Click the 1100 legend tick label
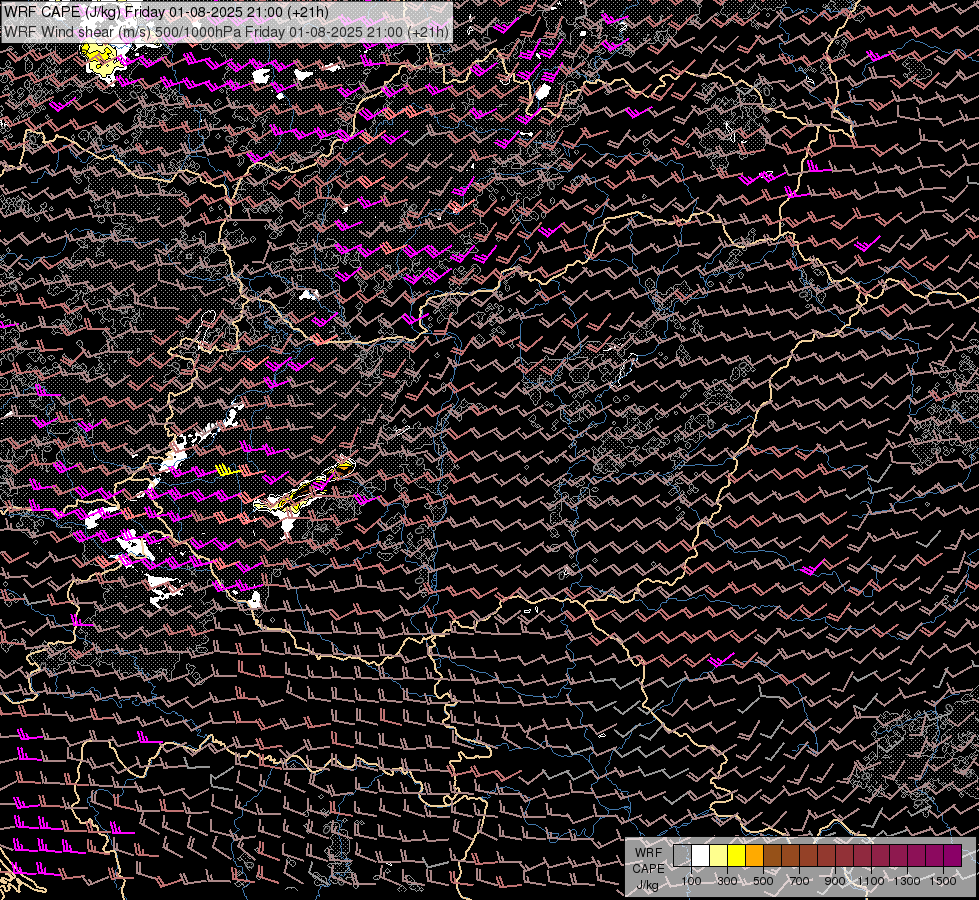Viewport: 979px width, 900px height. click(x=871, y=881)
